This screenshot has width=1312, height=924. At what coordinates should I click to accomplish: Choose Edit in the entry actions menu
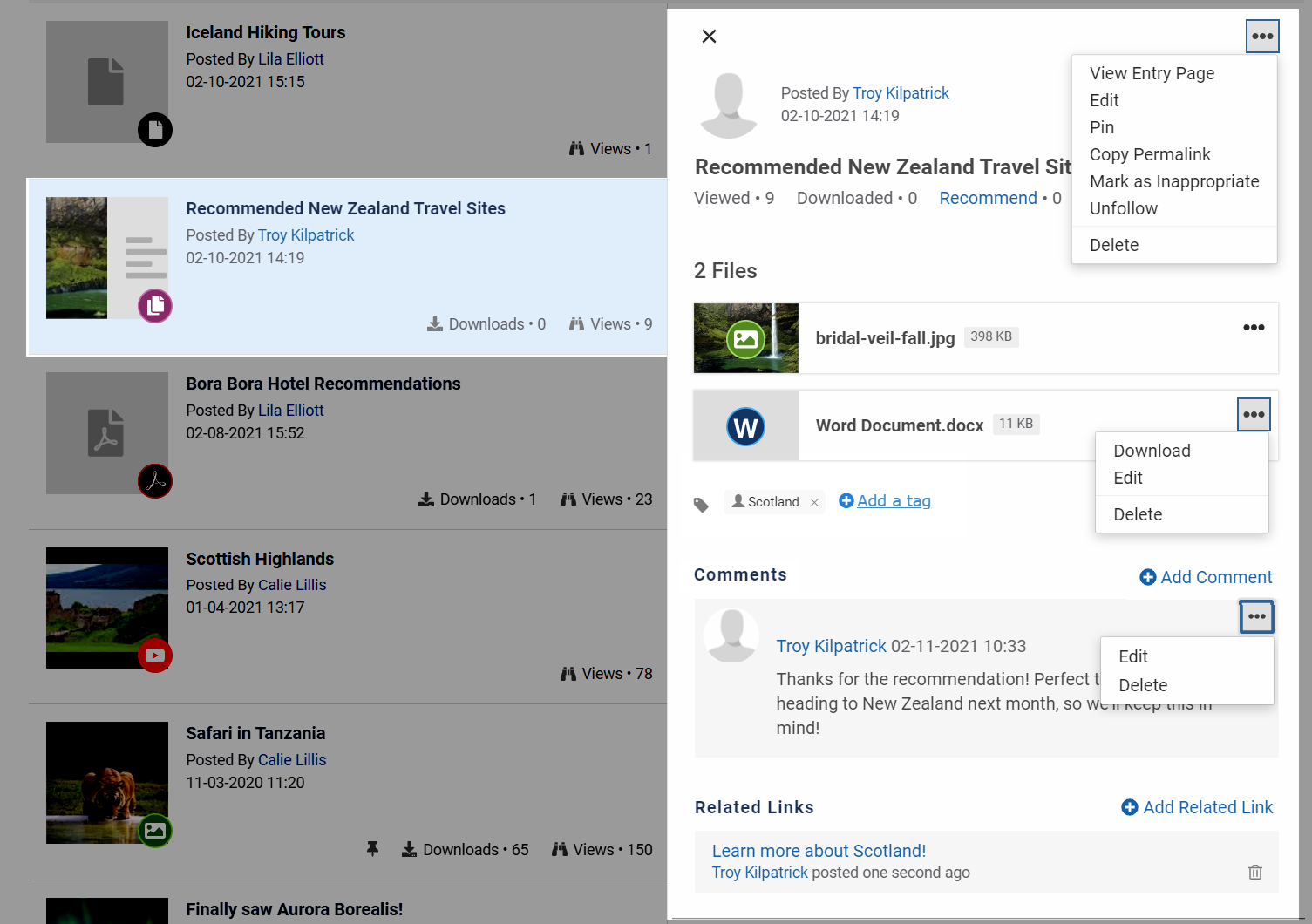coord(1104,100)
